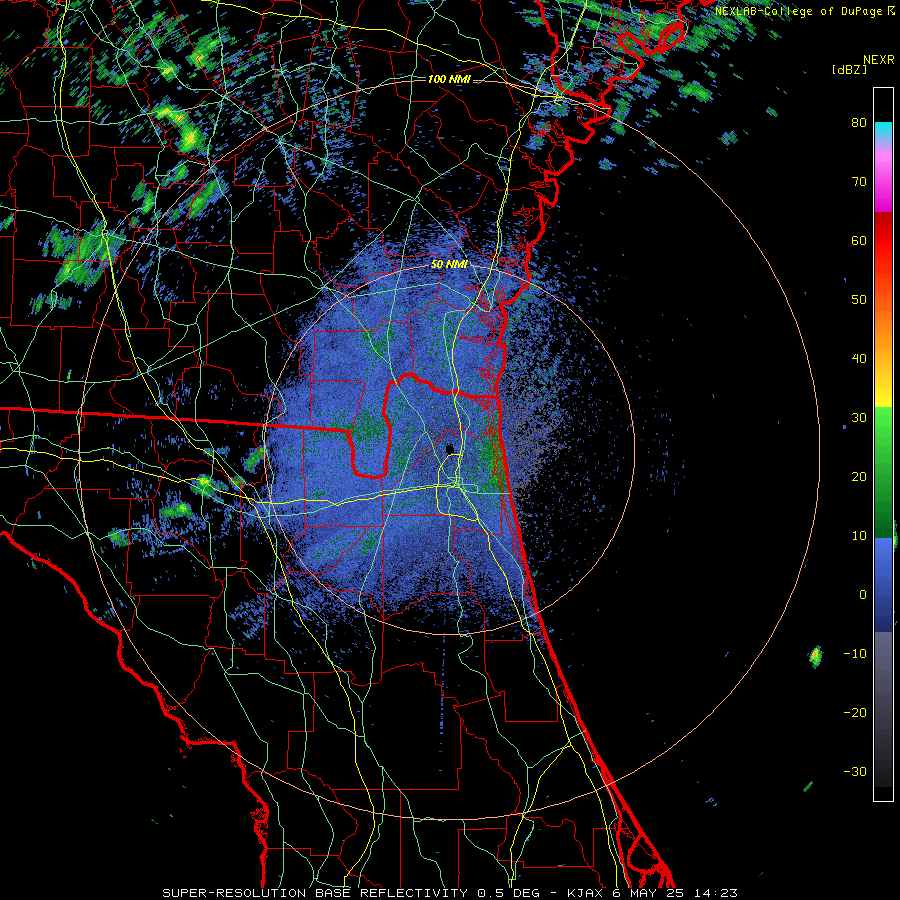Click the 40 value on the dBZ scale
The image size is (900, 900).
pyautogui.click(x=859, y=359)
